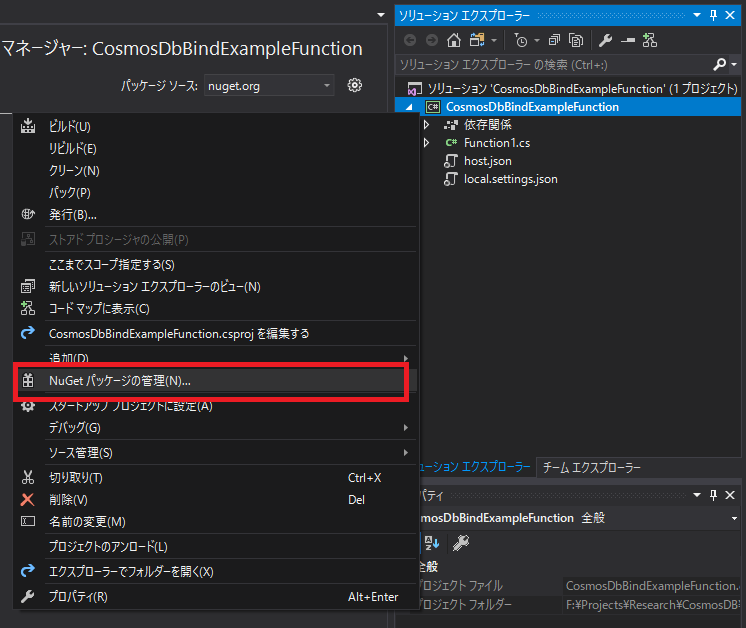Collapse the CosmosDbBindExampleFunction project node

[x=409, y=107]
